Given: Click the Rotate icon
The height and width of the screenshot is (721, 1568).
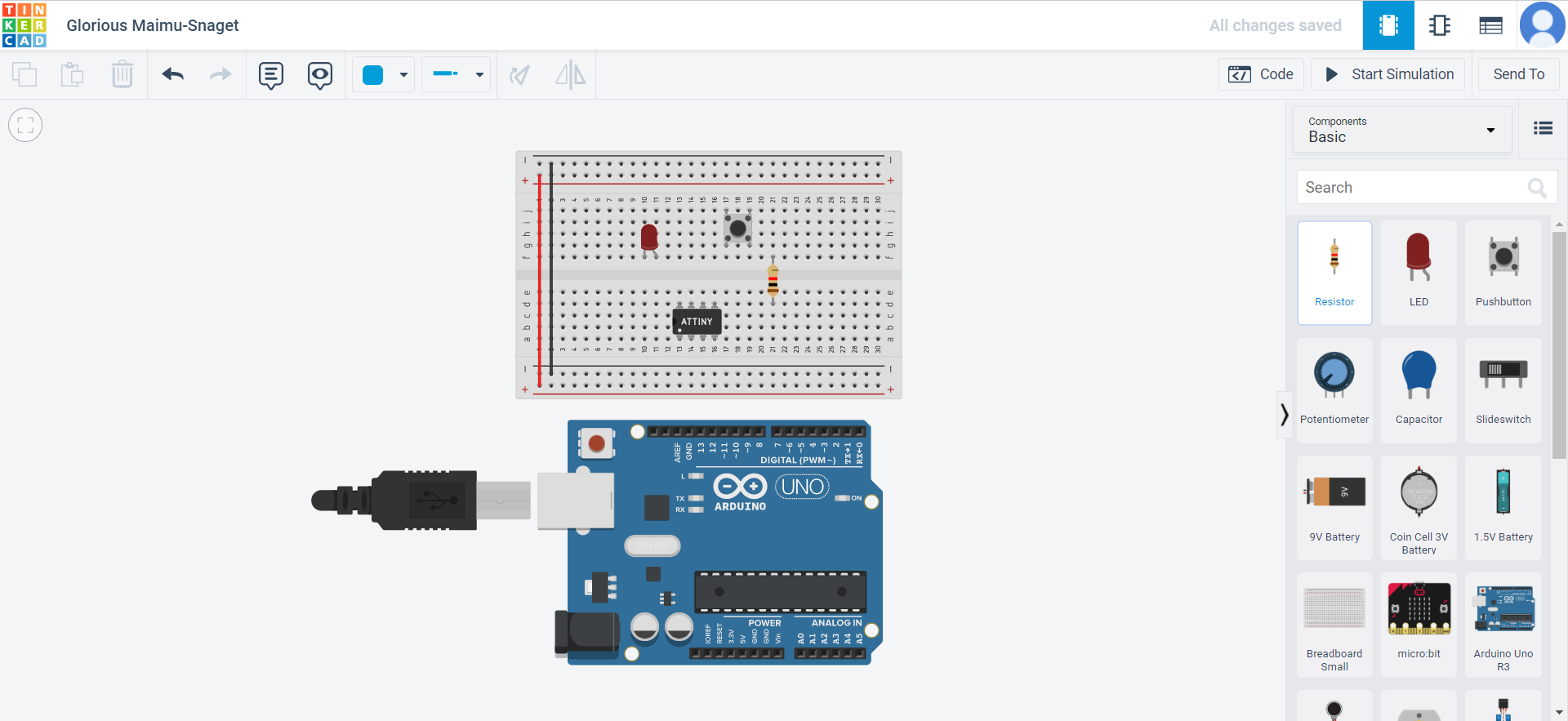Looking at the screenshot, I should (519, 75).
